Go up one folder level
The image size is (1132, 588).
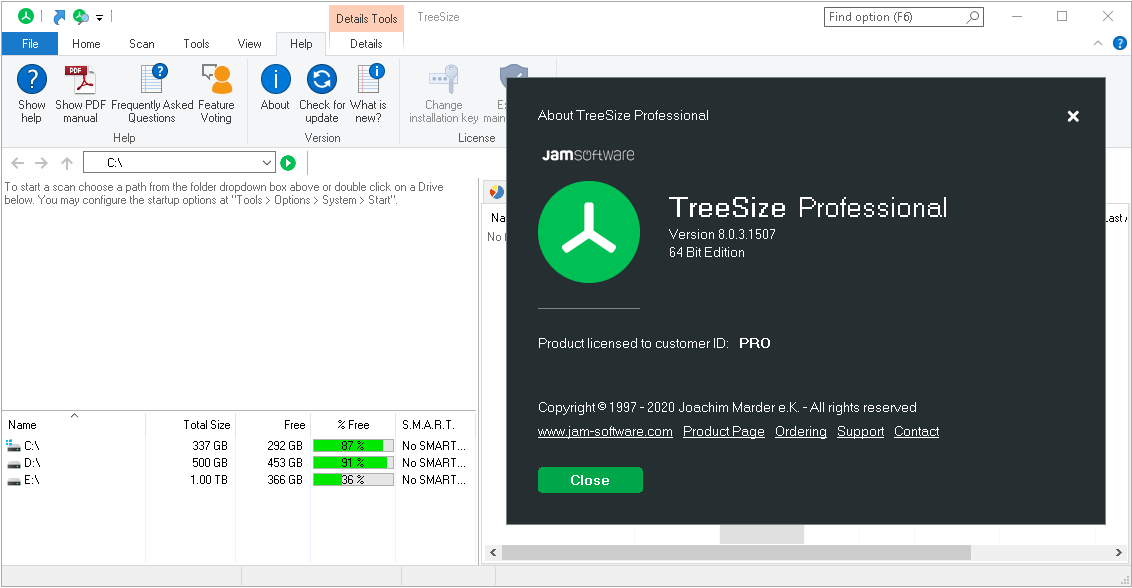click(66, 163)
